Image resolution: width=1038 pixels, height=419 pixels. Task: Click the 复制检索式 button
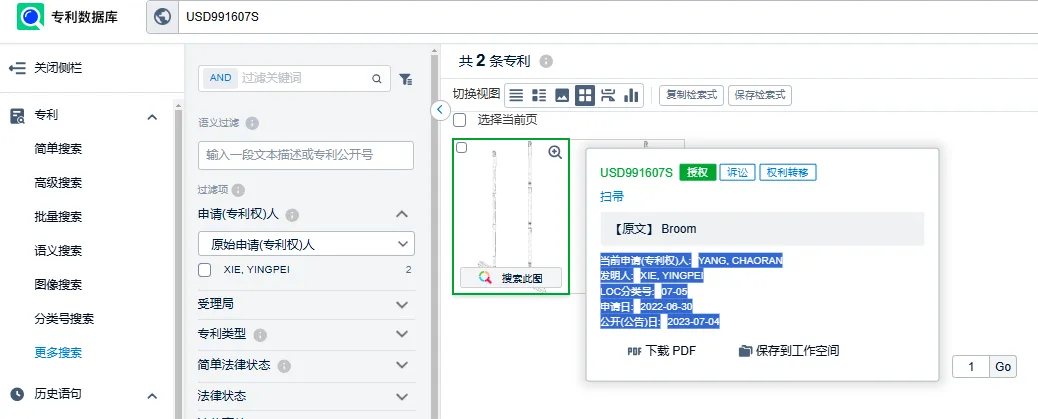coord(692,95)
